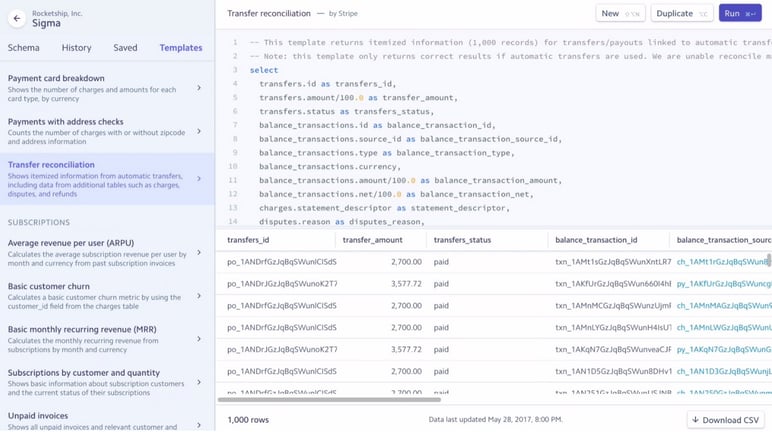
Task: Run the query with the Run button
Action: pos(740,13)
